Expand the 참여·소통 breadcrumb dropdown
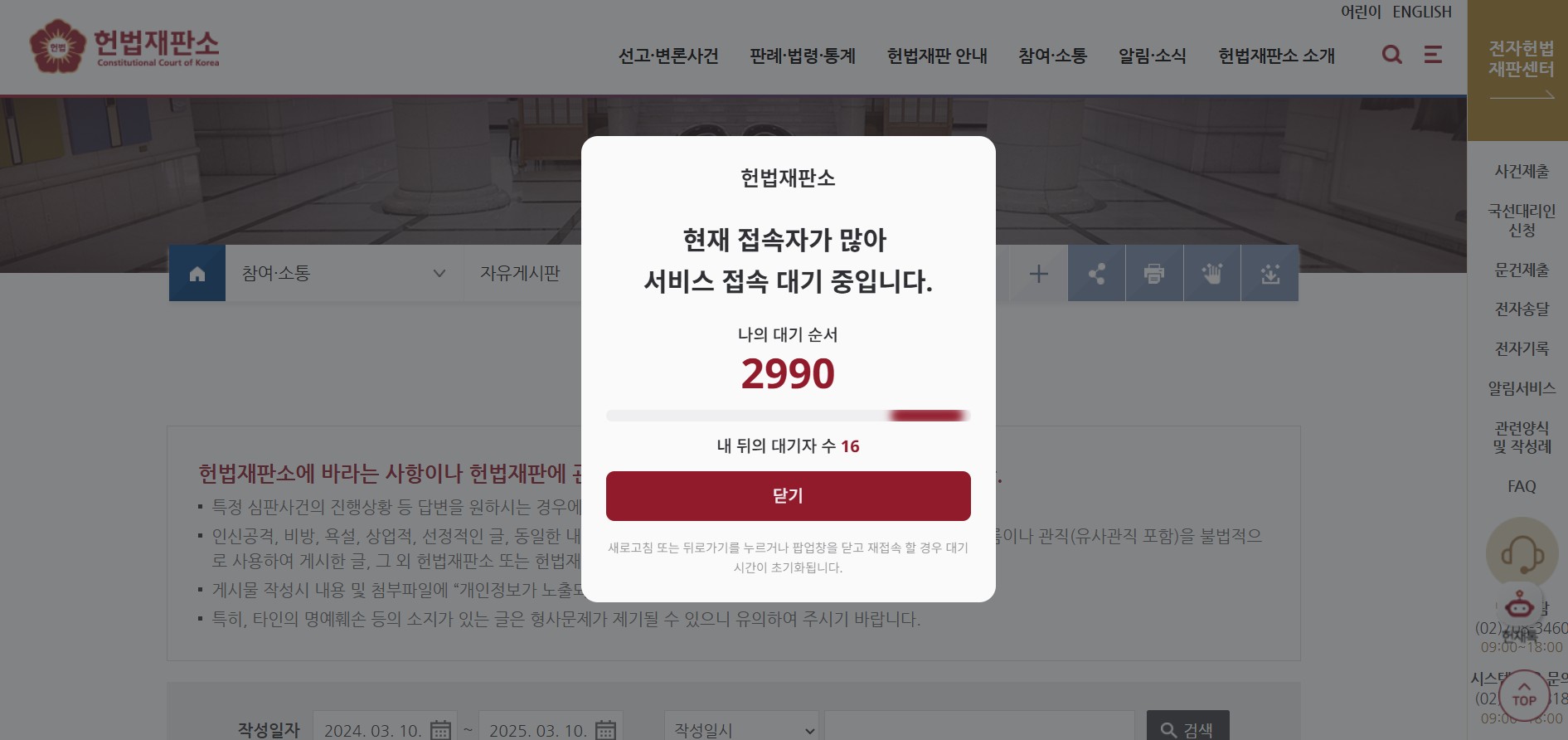 [x=343, y=273]
